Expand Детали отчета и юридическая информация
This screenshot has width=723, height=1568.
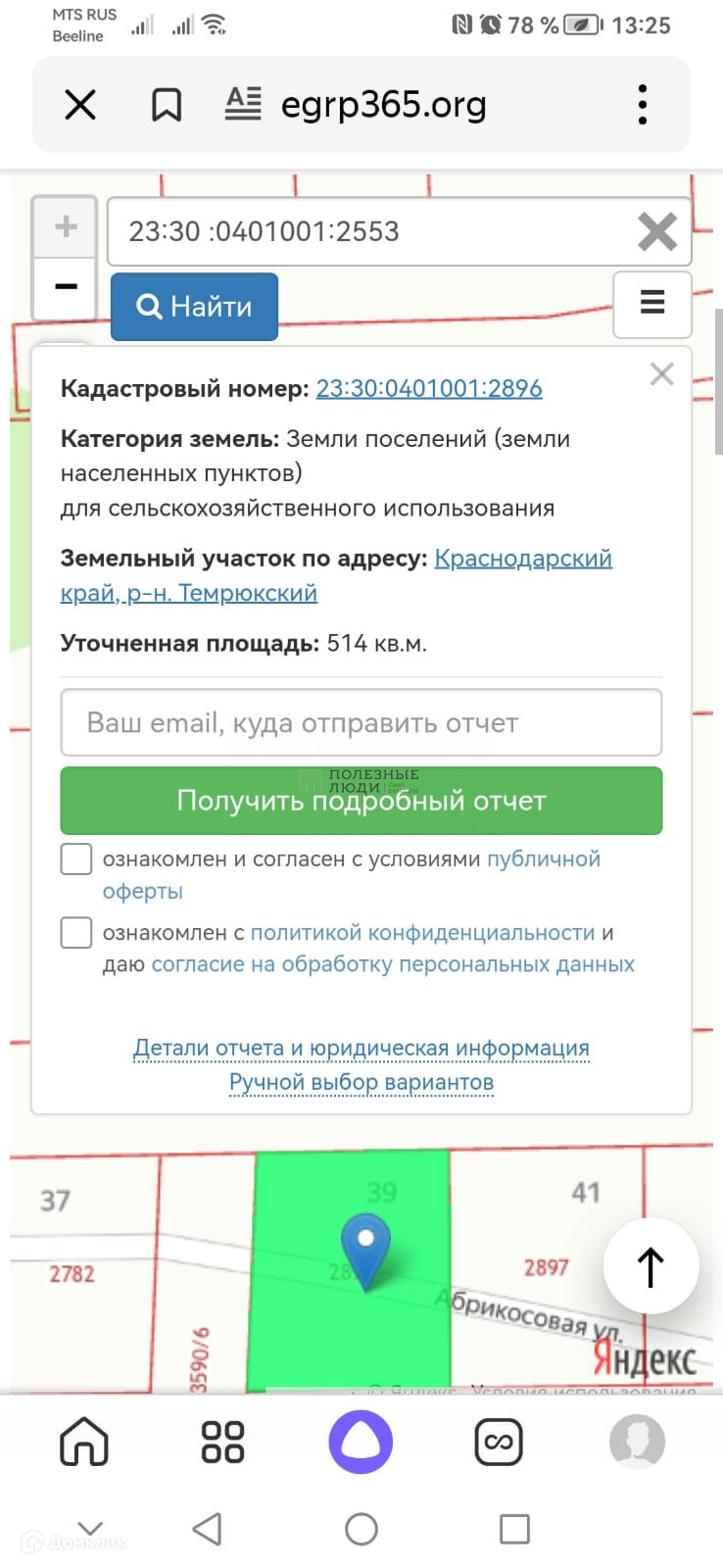[361, 1048]
